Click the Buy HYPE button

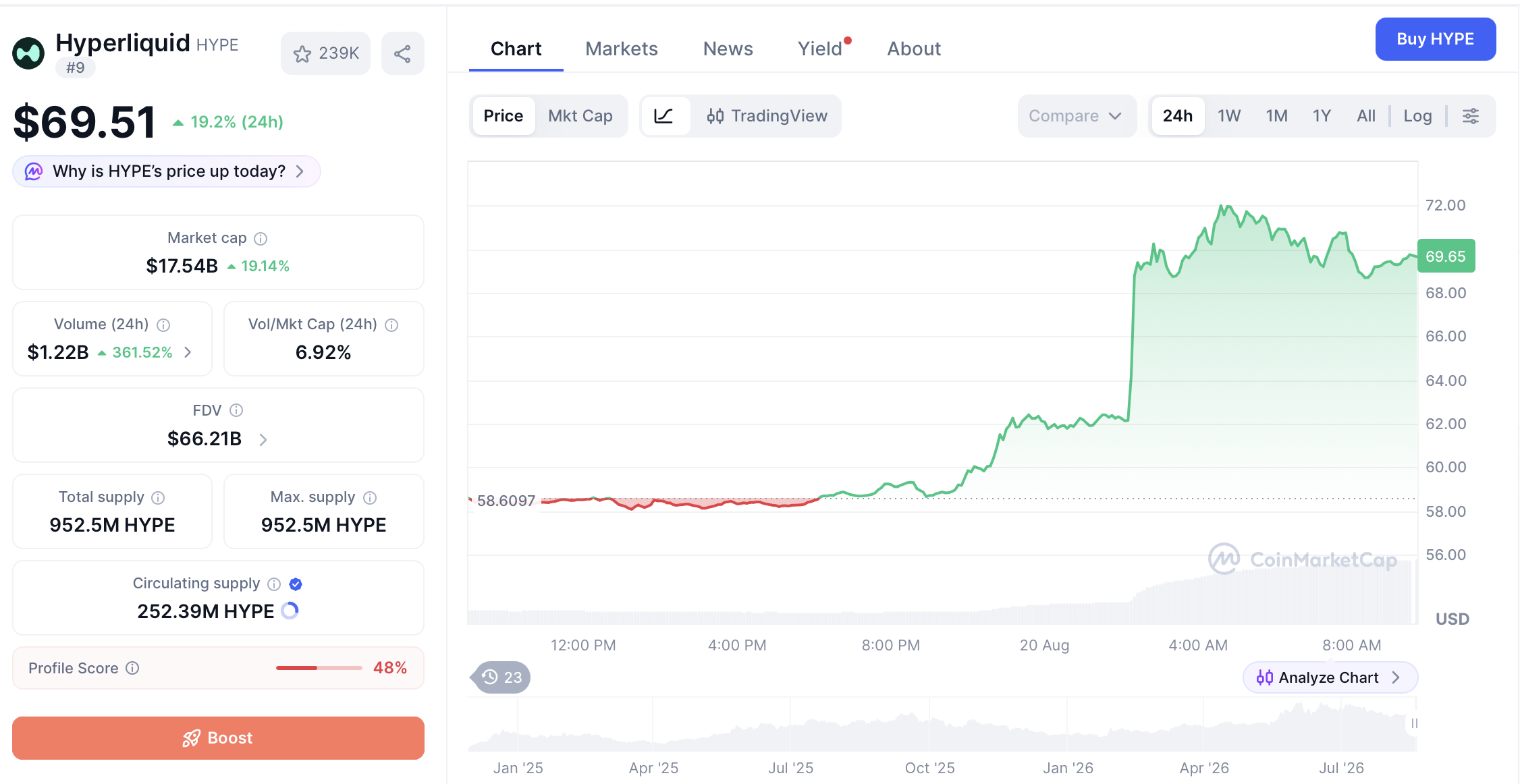(x=1436, y=39)
